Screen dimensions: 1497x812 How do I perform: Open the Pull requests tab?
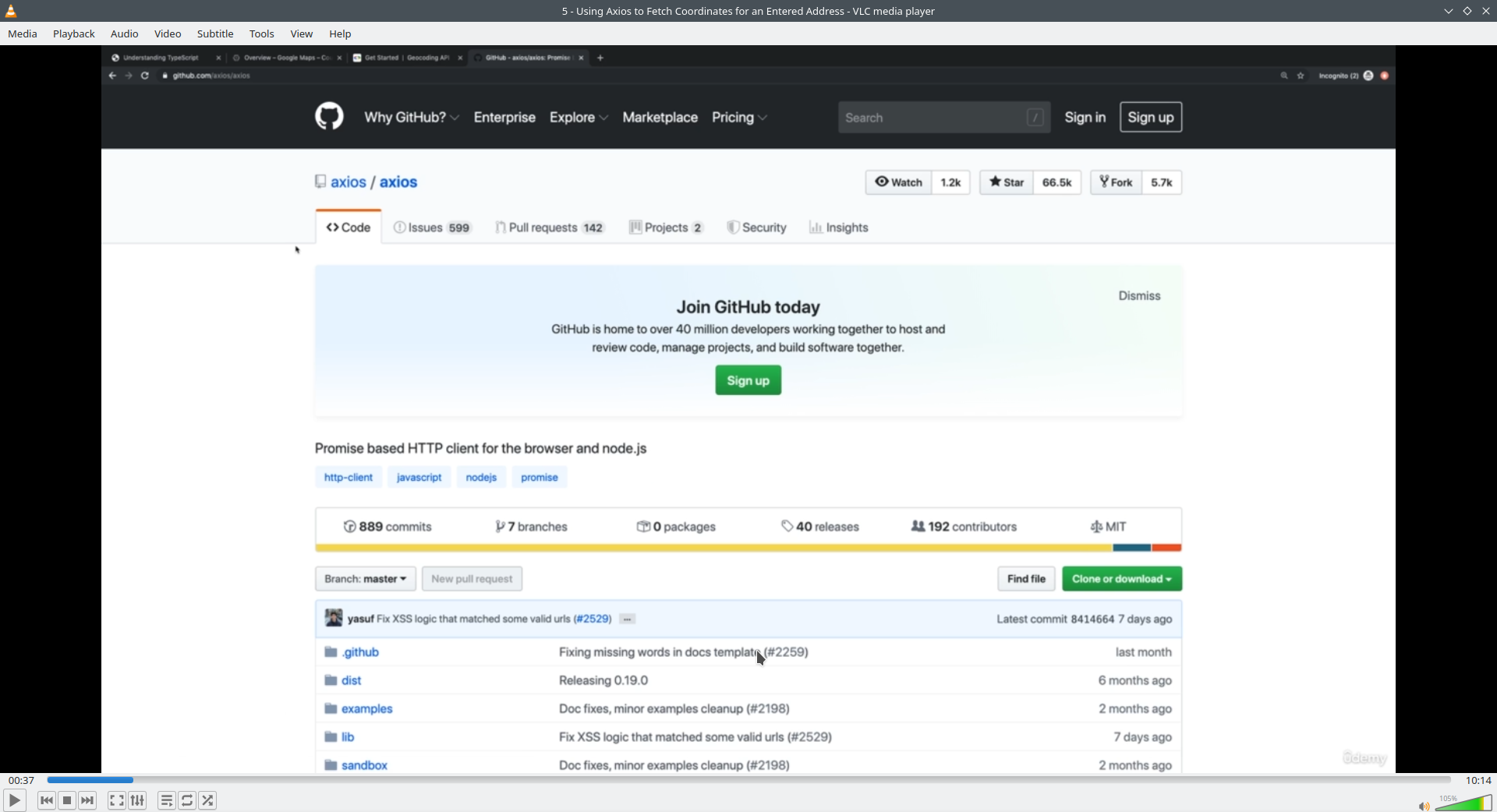[550, 228]
